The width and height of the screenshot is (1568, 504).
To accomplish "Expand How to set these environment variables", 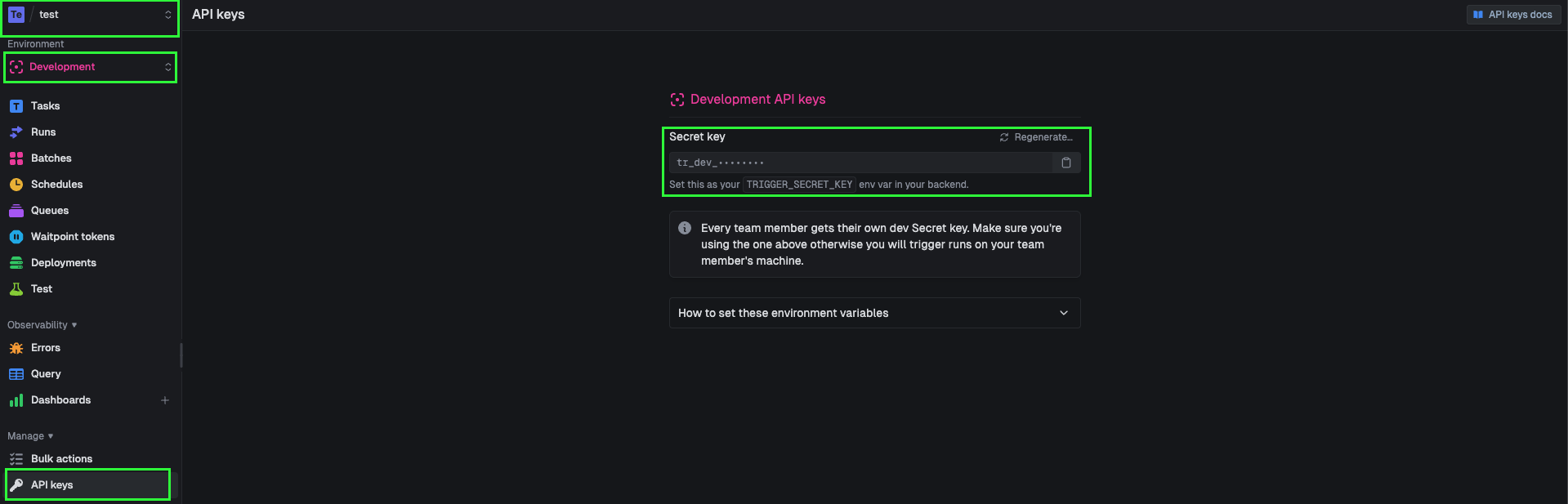I will [874, 313].
